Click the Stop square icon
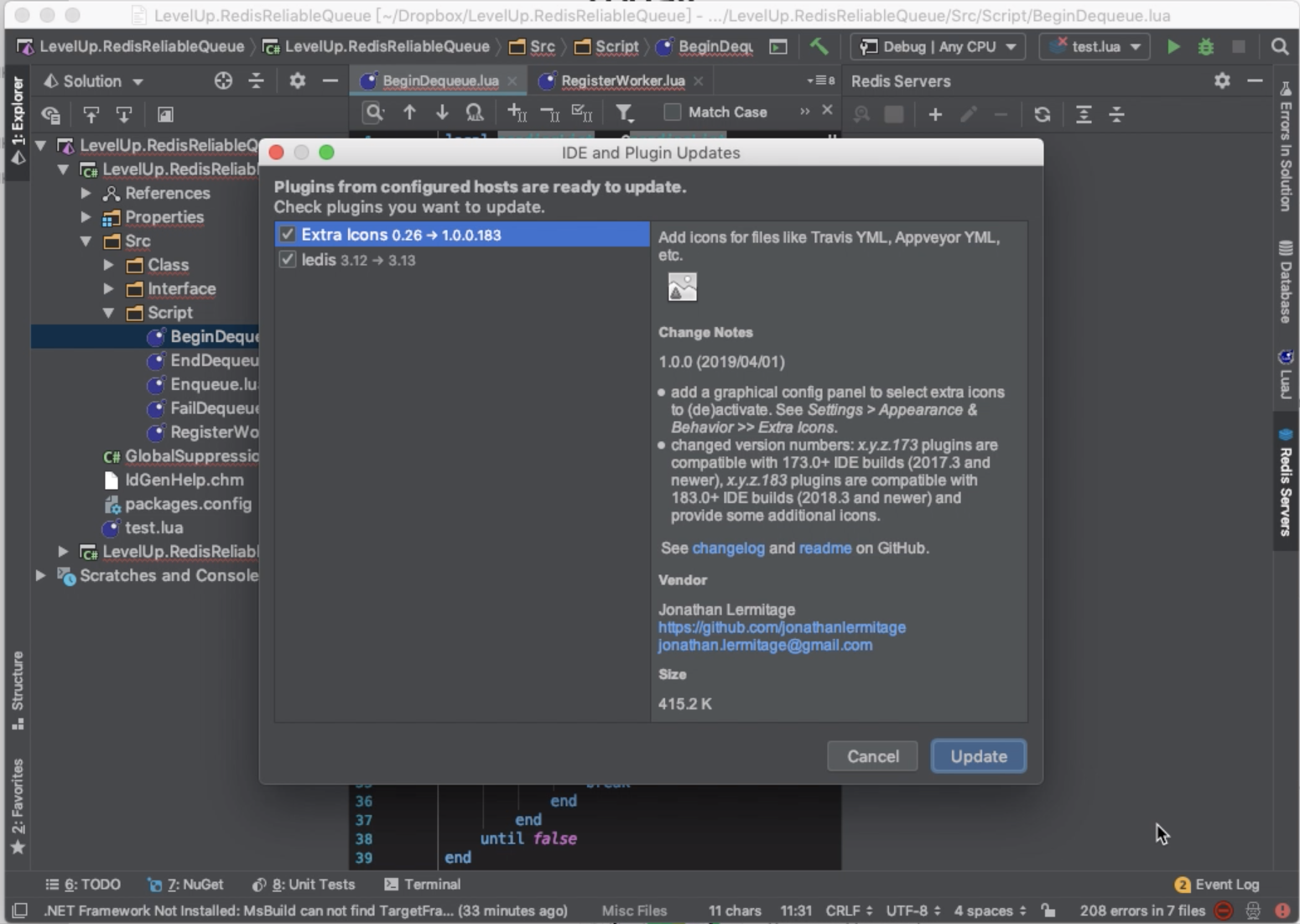Viewport: 1300px width, 924px height. (x=1239, y=47)
